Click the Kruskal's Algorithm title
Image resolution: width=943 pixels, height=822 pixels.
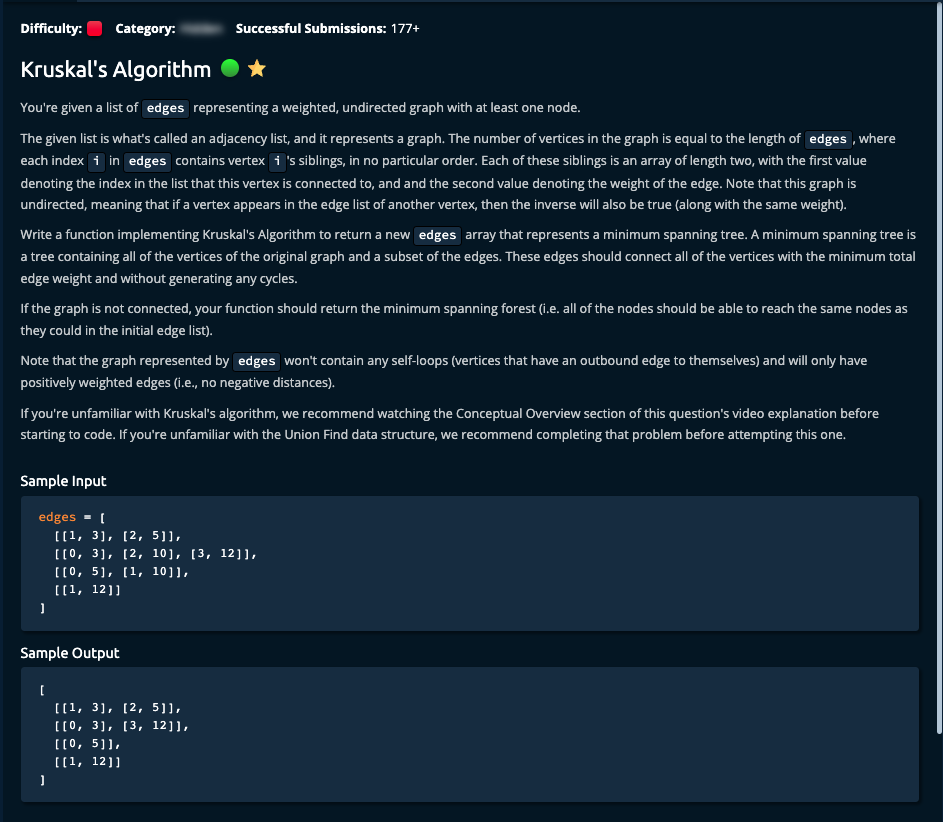click(x=116, y=69)
